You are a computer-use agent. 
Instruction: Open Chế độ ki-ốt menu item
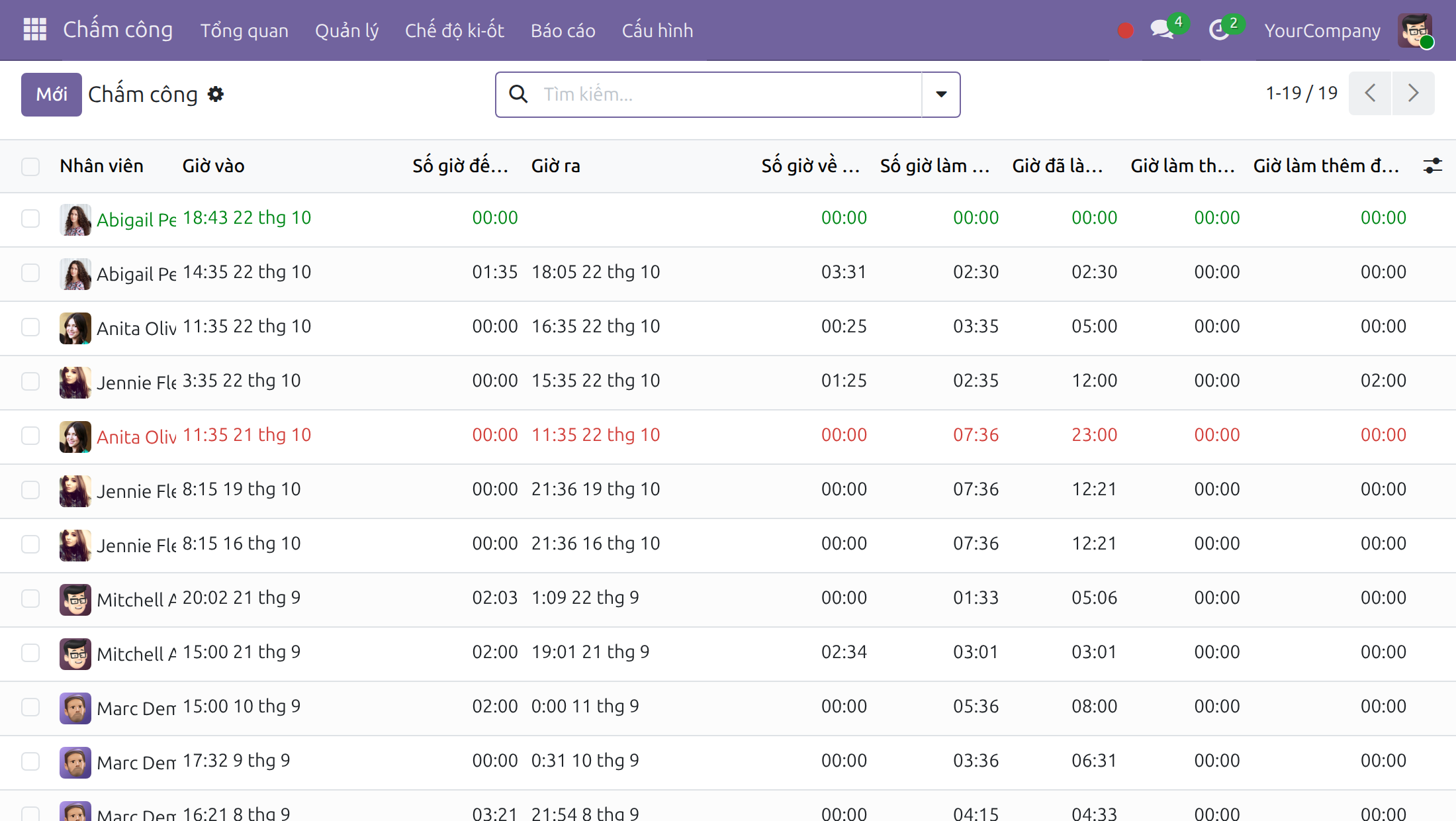[x=455, y=30]
